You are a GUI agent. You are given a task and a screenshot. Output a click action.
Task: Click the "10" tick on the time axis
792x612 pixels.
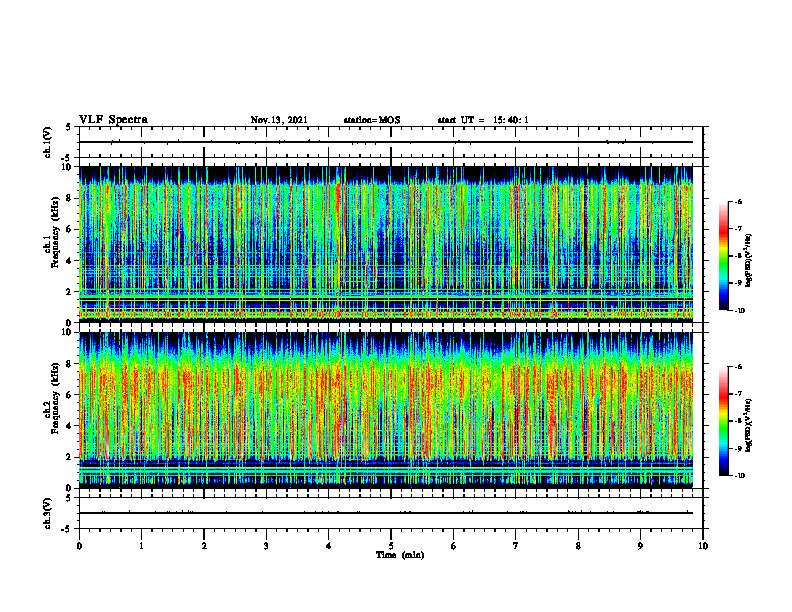pyautogui.click(x=703, y=546)
